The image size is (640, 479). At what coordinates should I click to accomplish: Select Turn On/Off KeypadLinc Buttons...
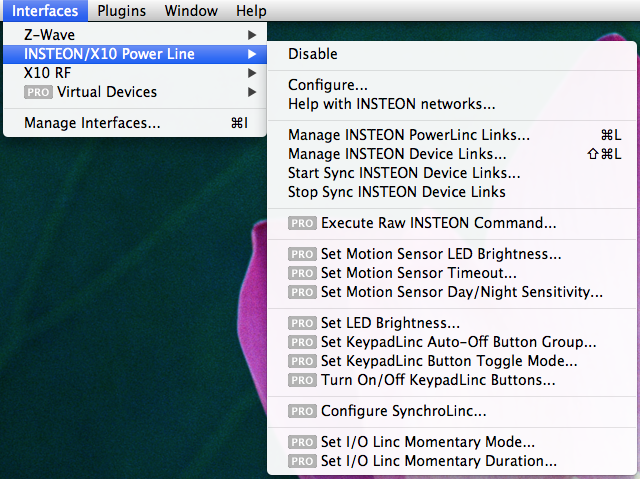click(452, 380)
